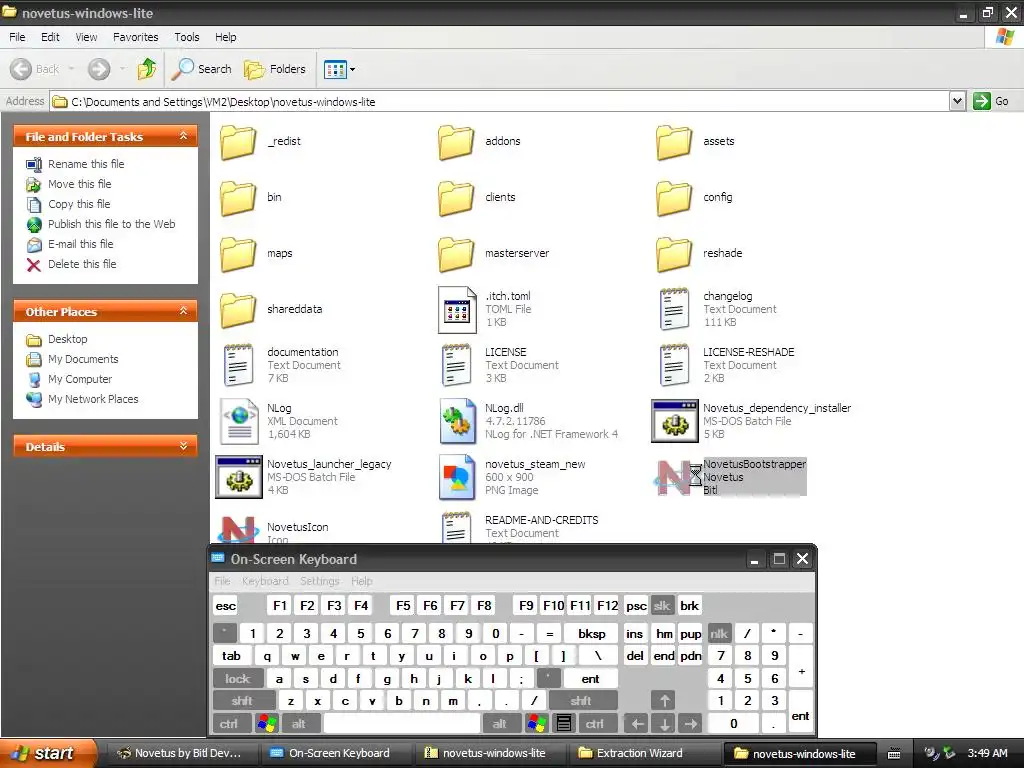Click Delete this file link

pyautogui.click(x=82, y=264)
